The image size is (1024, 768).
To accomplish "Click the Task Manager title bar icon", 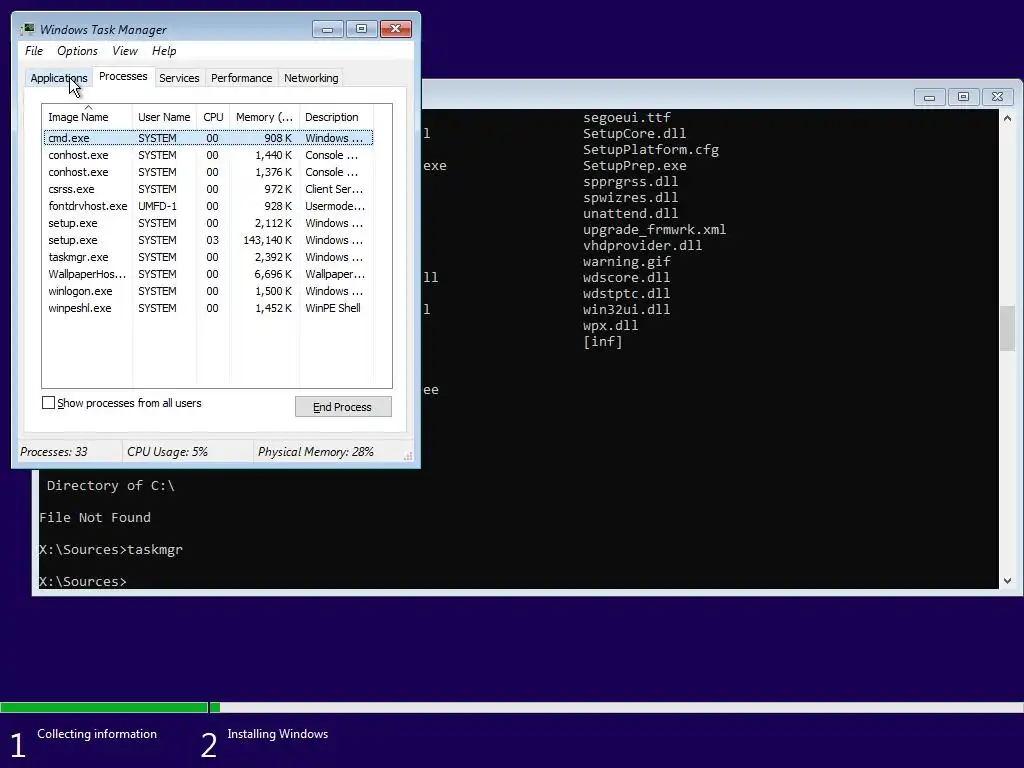I will [x=27, y=29].
